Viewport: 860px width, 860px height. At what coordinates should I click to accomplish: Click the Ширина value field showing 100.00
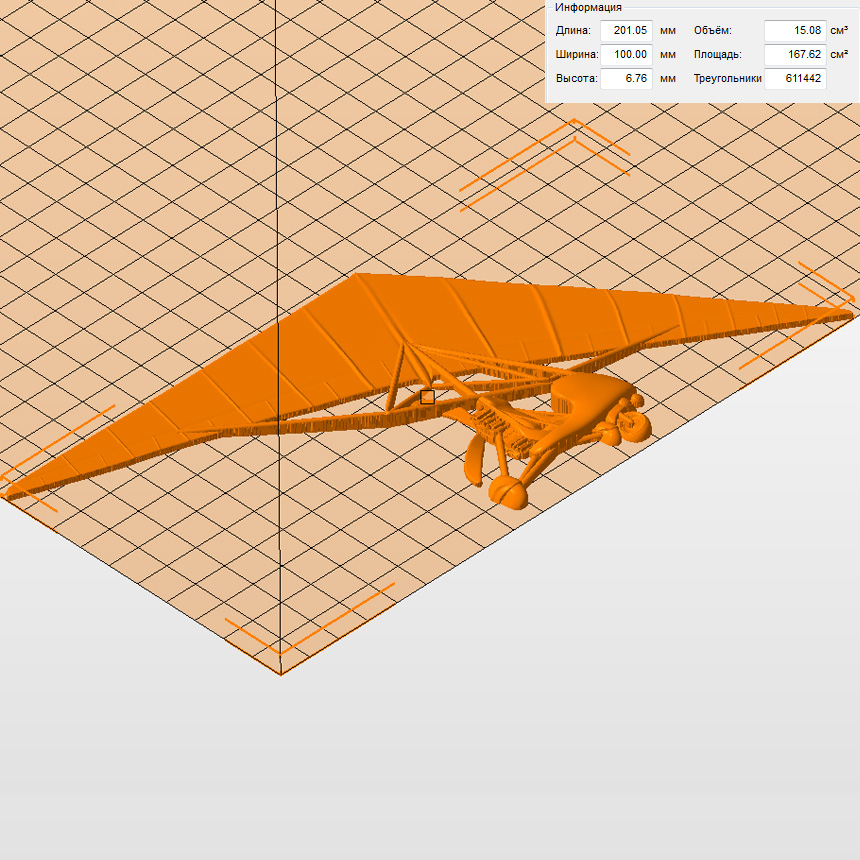tap(626, 54)
